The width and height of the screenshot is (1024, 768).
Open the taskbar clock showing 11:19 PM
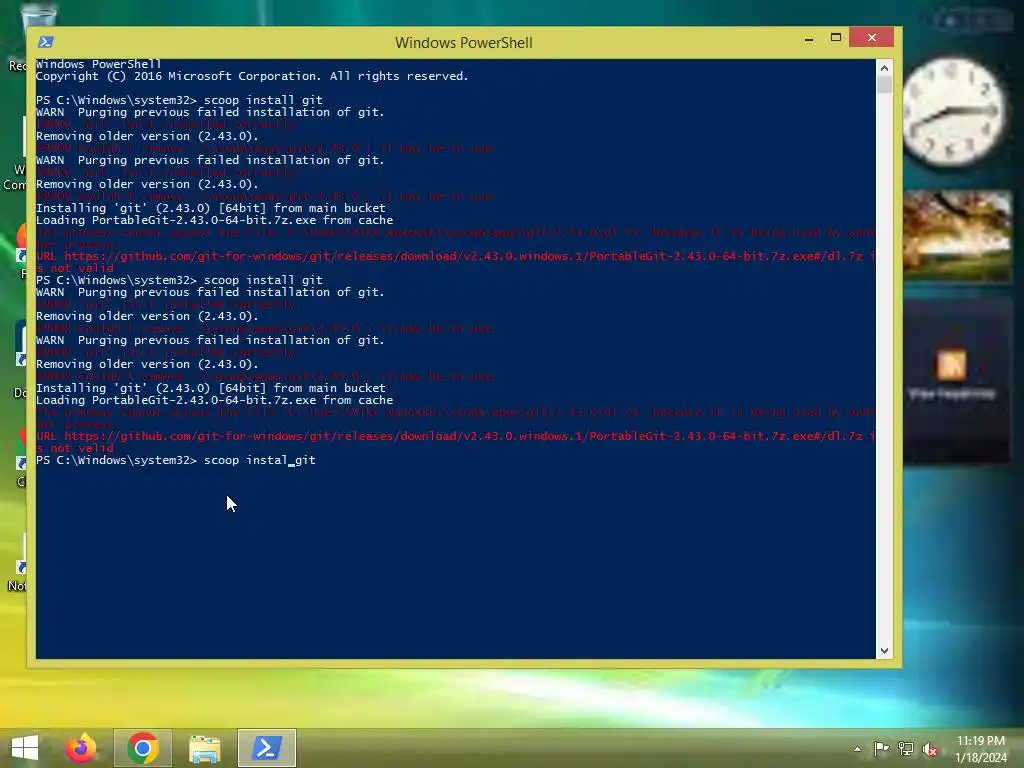[x=981, y=748]
